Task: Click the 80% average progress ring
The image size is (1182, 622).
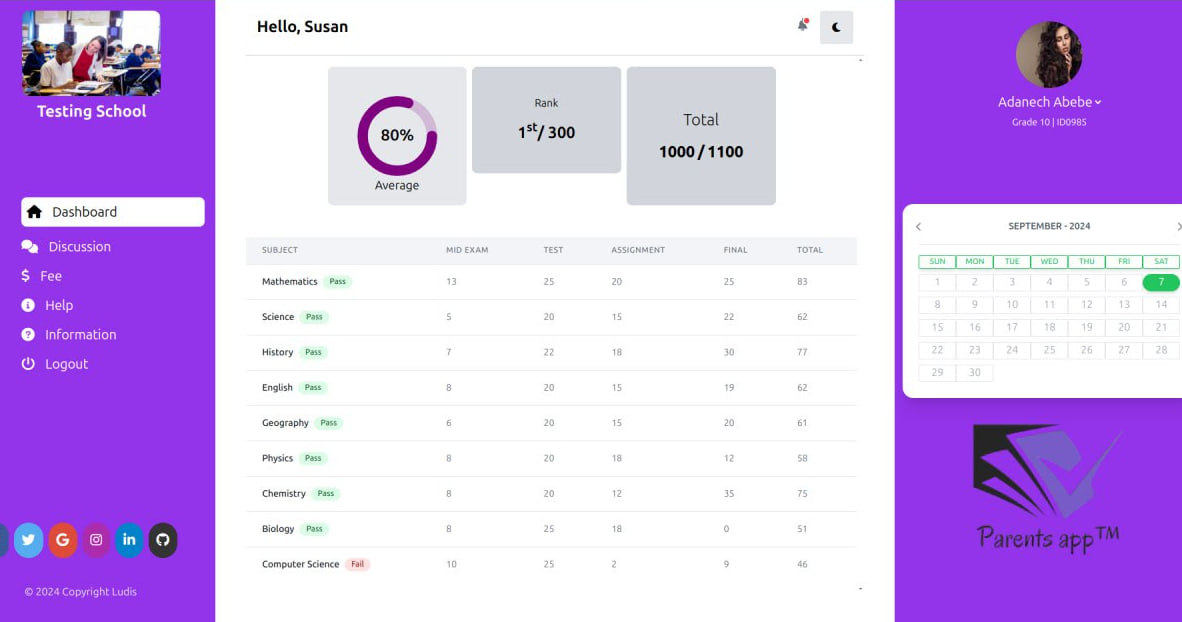Action: (x=397, y=136)
